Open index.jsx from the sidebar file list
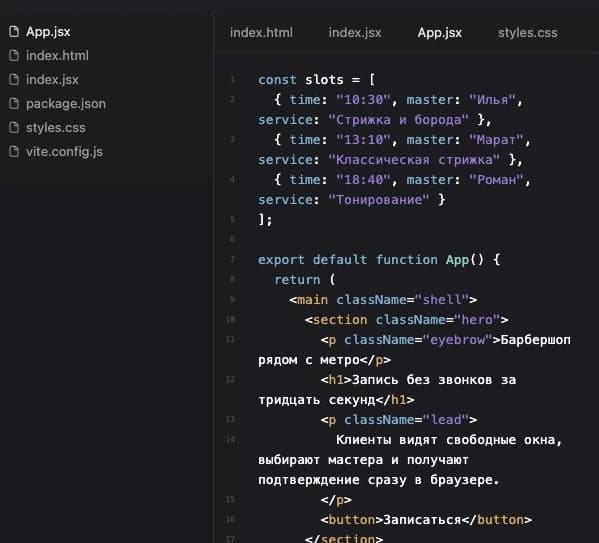The height and width of the screenshot is (543, 599). (52, 80)
